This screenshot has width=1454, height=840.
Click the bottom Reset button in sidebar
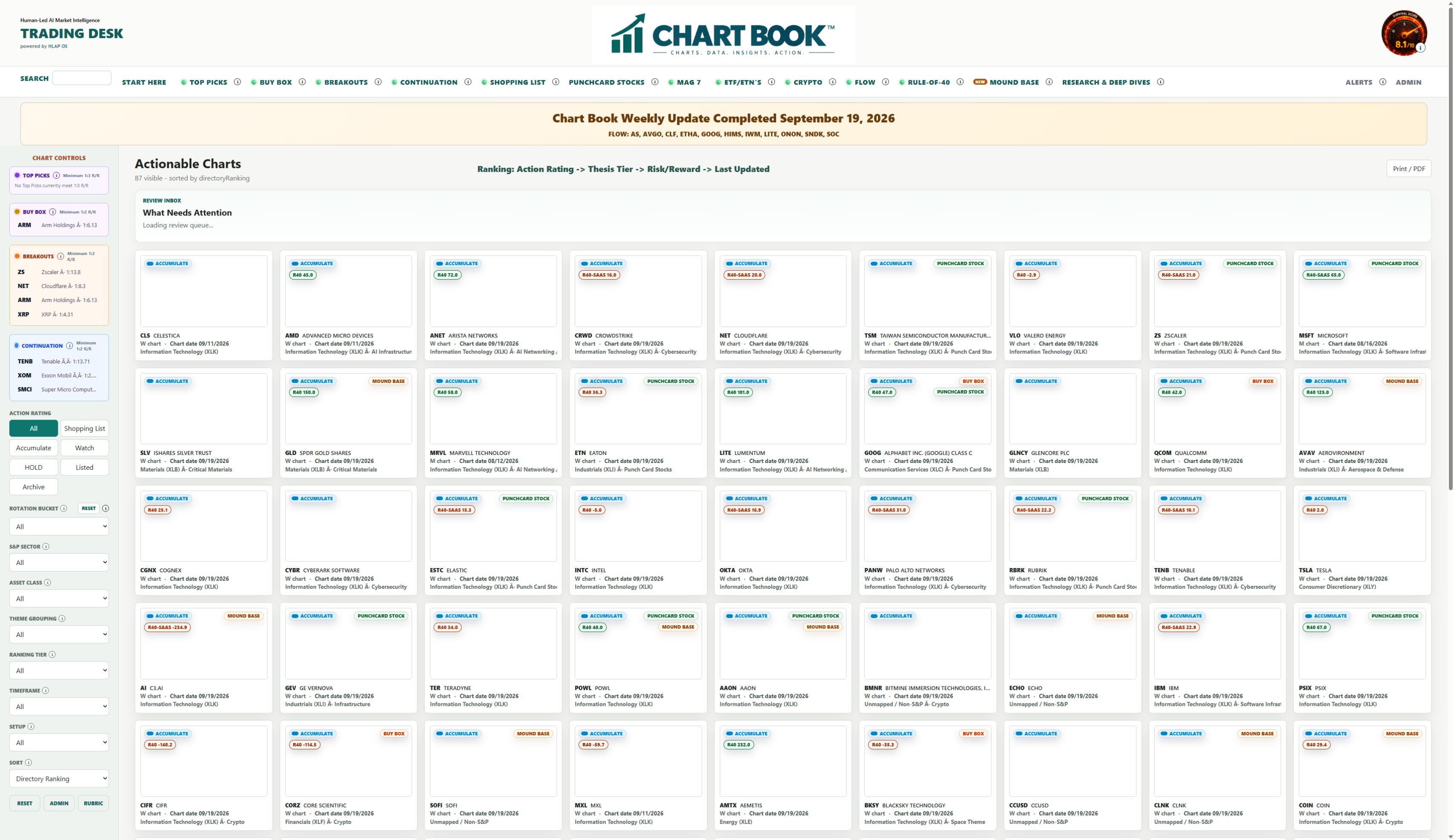tap(25, 804)
